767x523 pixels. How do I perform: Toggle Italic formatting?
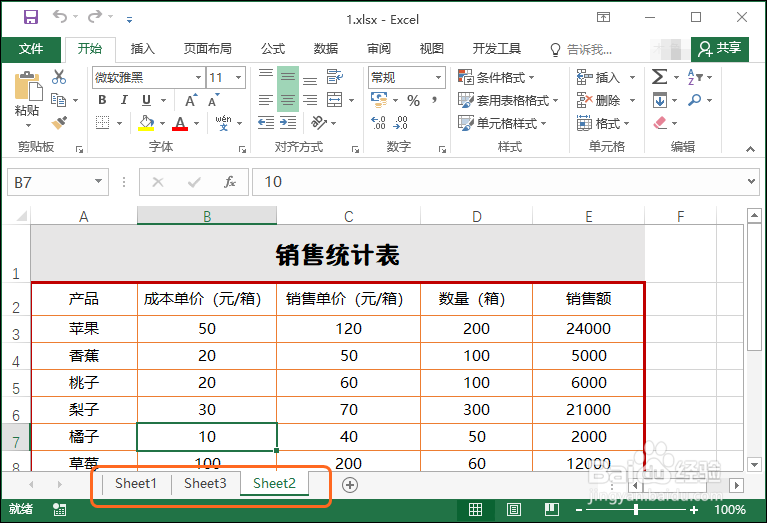tap(124, 100)
